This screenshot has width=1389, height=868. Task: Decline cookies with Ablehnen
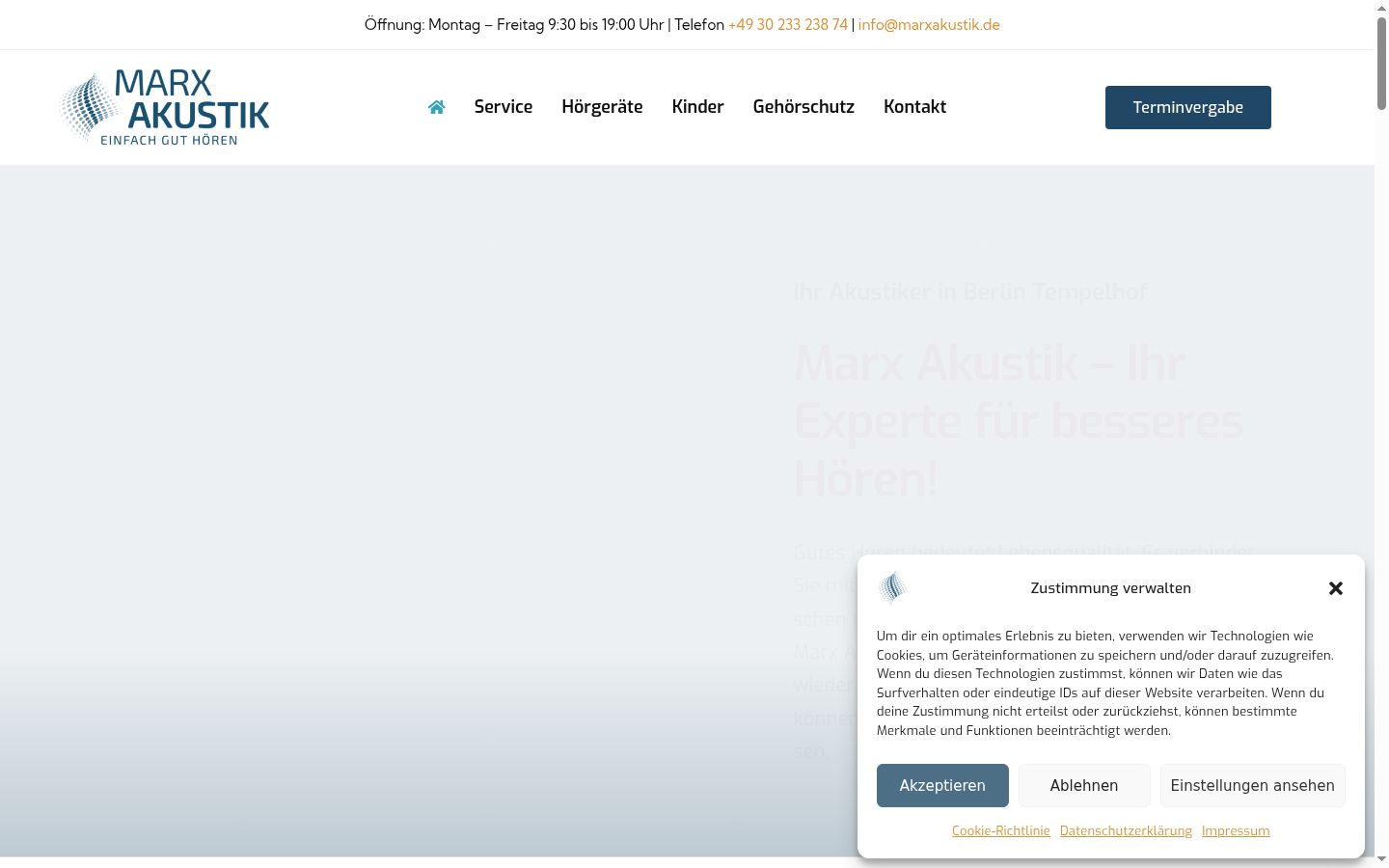pos(1084,786)
